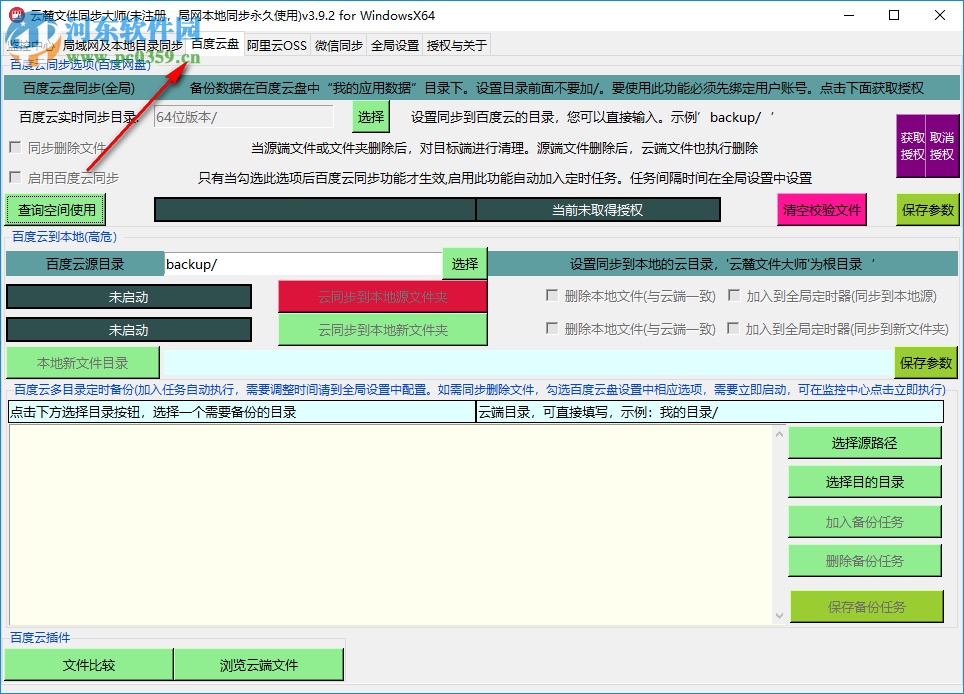Click the green 云同步到本地新文件夹 button
This screenshot has height=694, width=964.
coord(382,328)
